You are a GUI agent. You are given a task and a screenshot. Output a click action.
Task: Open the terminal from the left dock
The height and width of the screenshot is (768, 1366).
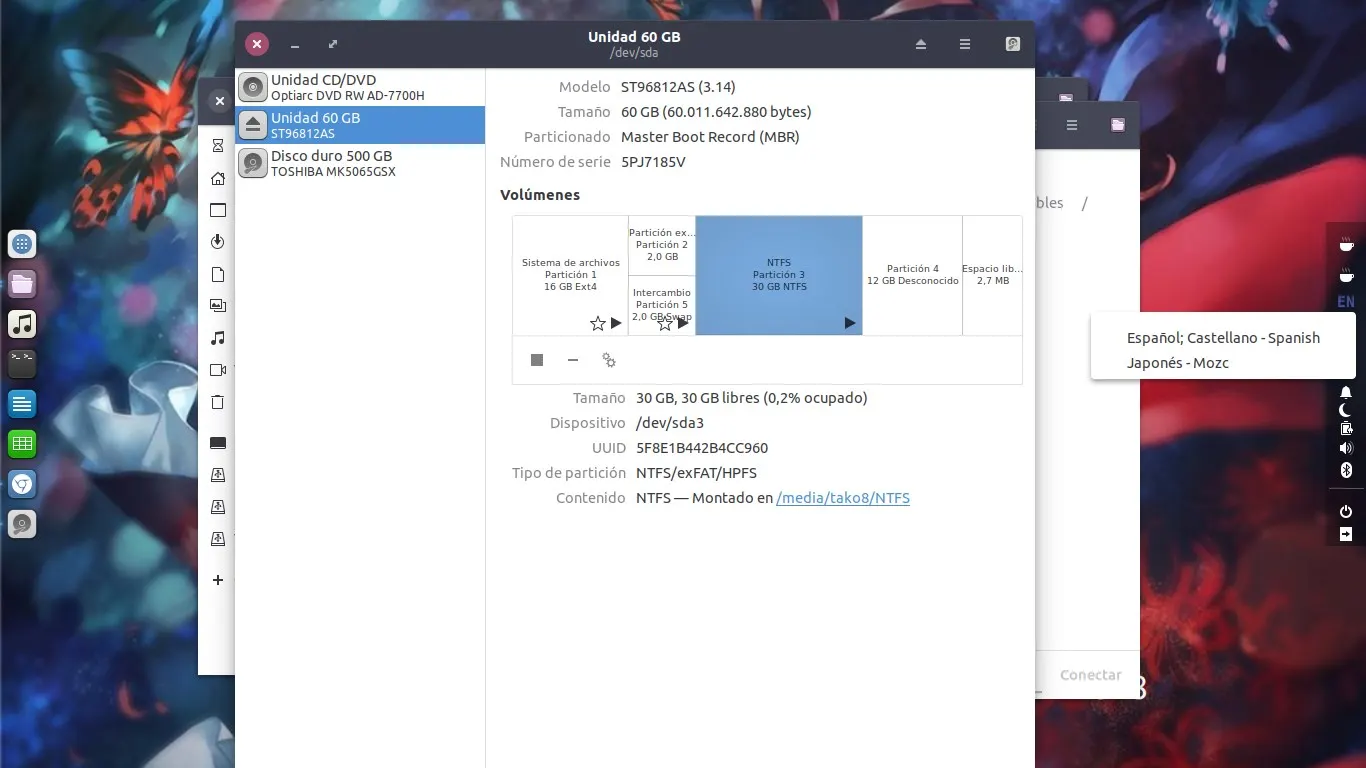click(21, 363)
